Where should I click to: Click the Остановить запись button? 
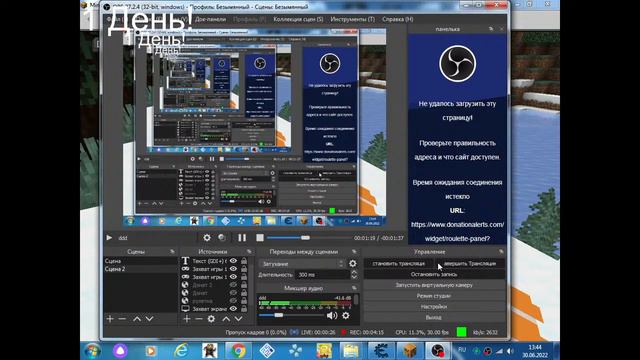pyautogui.click(x=434, y=274)
